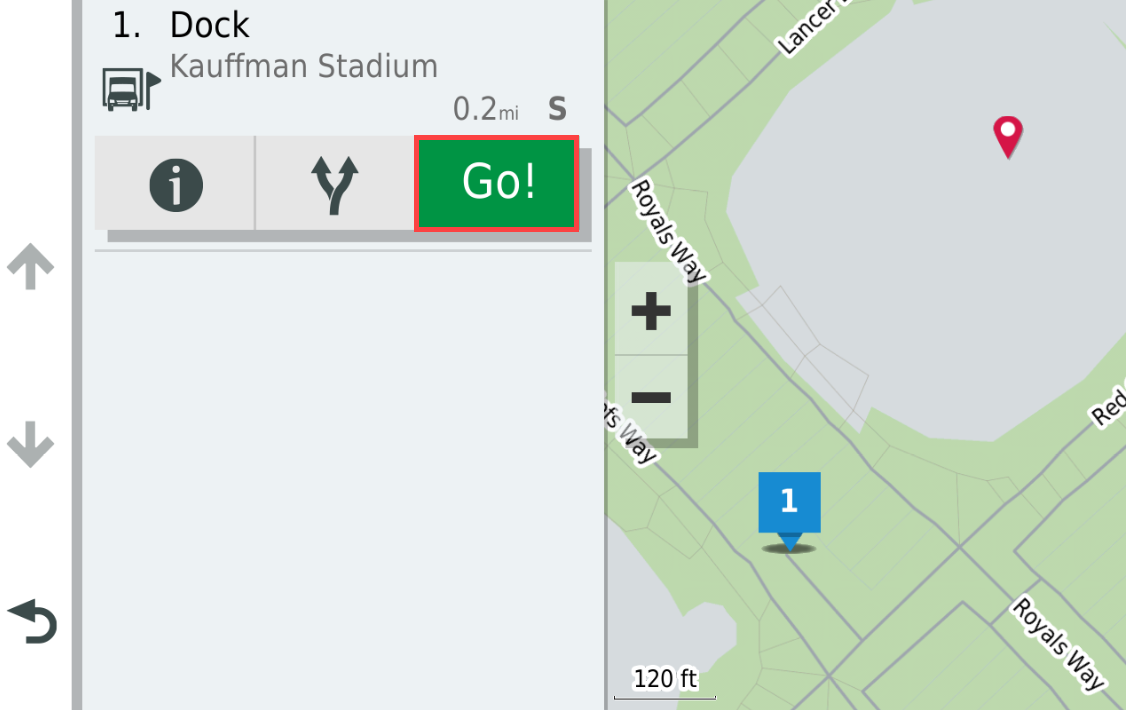Click the 120 ft map scale
The image size is (1126, 710).
point(665,678)
